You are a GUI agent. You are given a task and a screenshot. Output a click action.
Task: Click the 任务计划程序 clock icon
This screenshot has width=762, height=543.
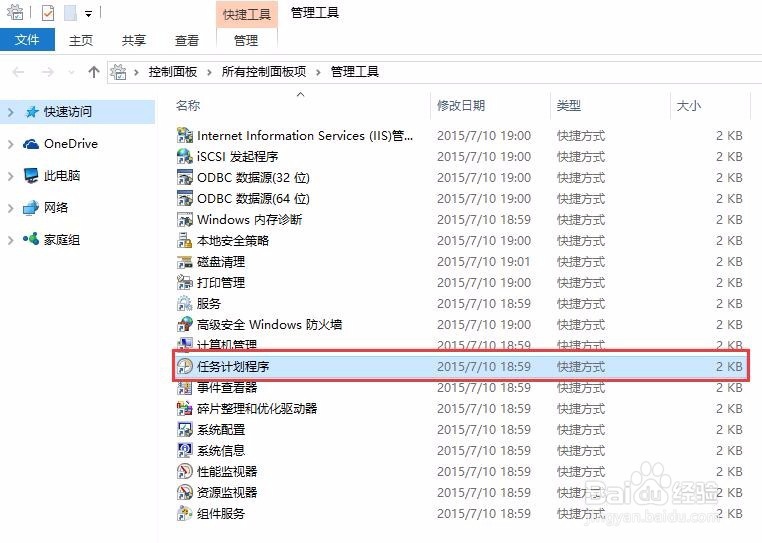pos(185,366)
